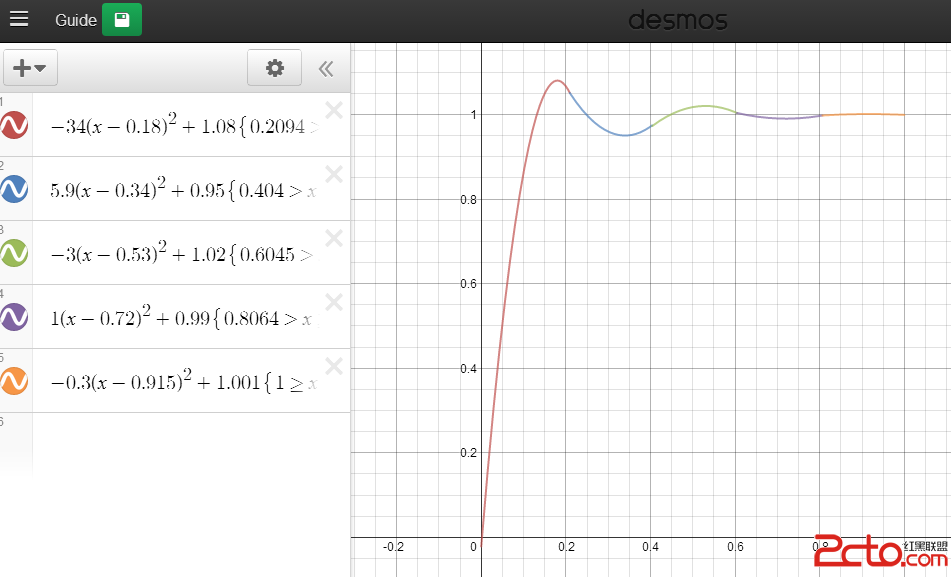Click y-axis label 0.2
Screen dimensions: 951x577
point(468,453)
